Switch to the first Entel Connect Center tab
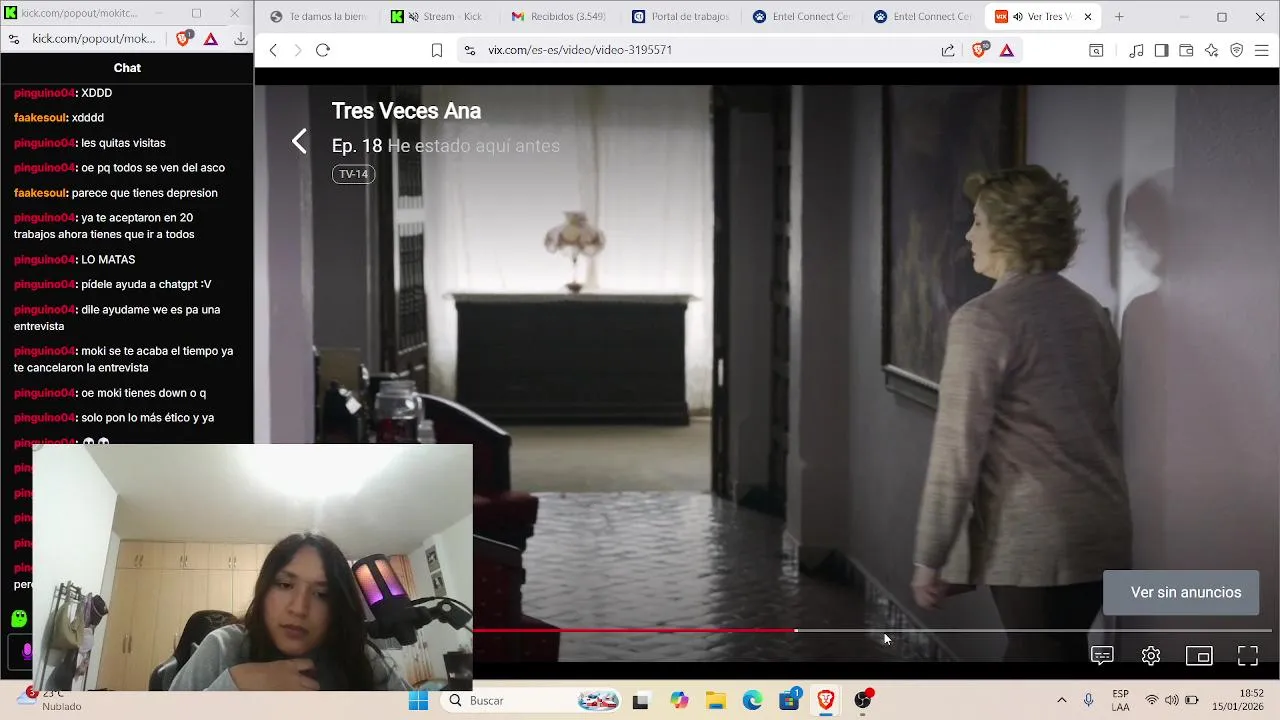 point(802,16)
